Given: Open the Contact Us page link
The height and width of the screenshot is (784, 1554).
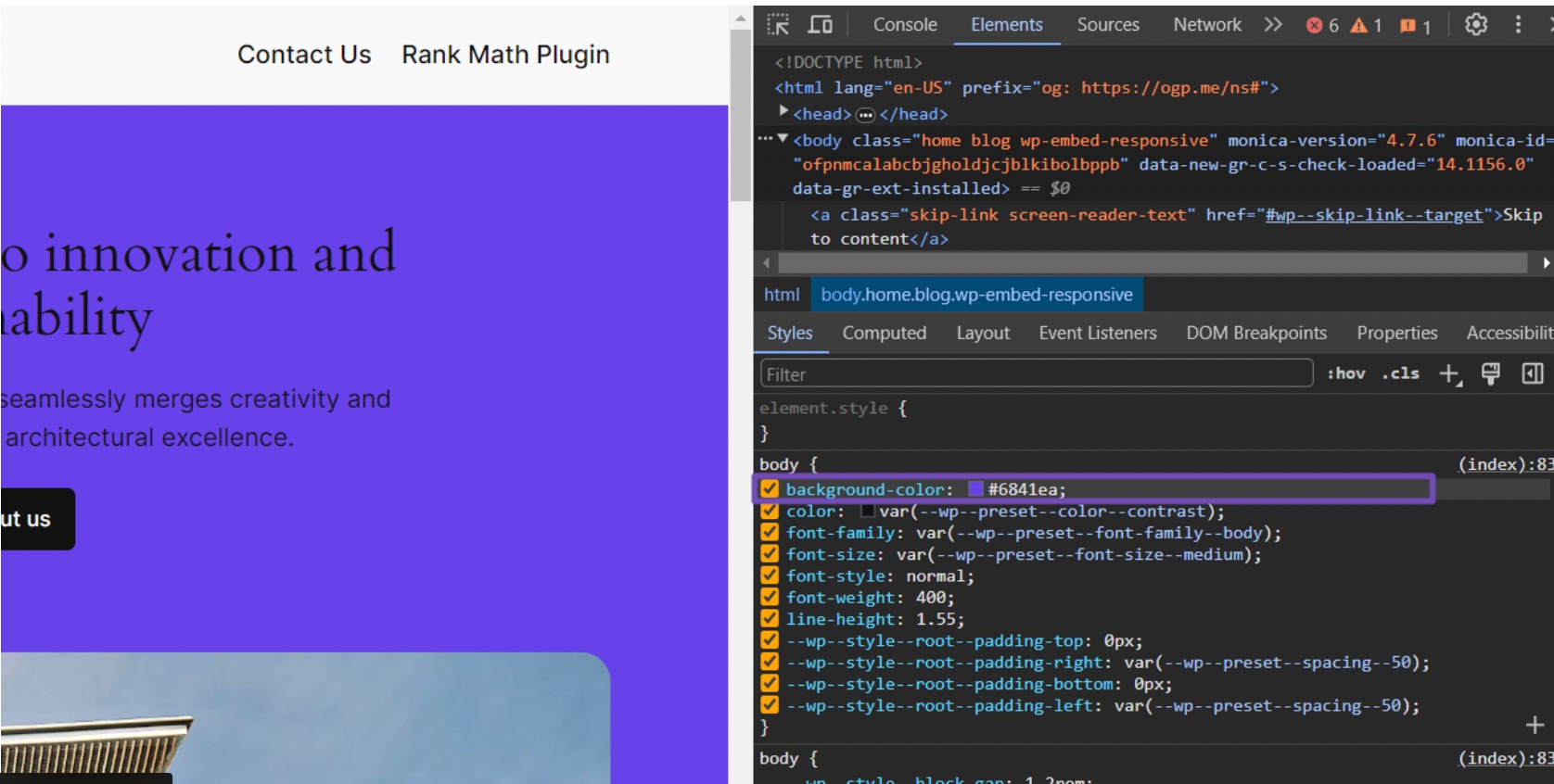Looking at the screenshot, I should 304,55.
